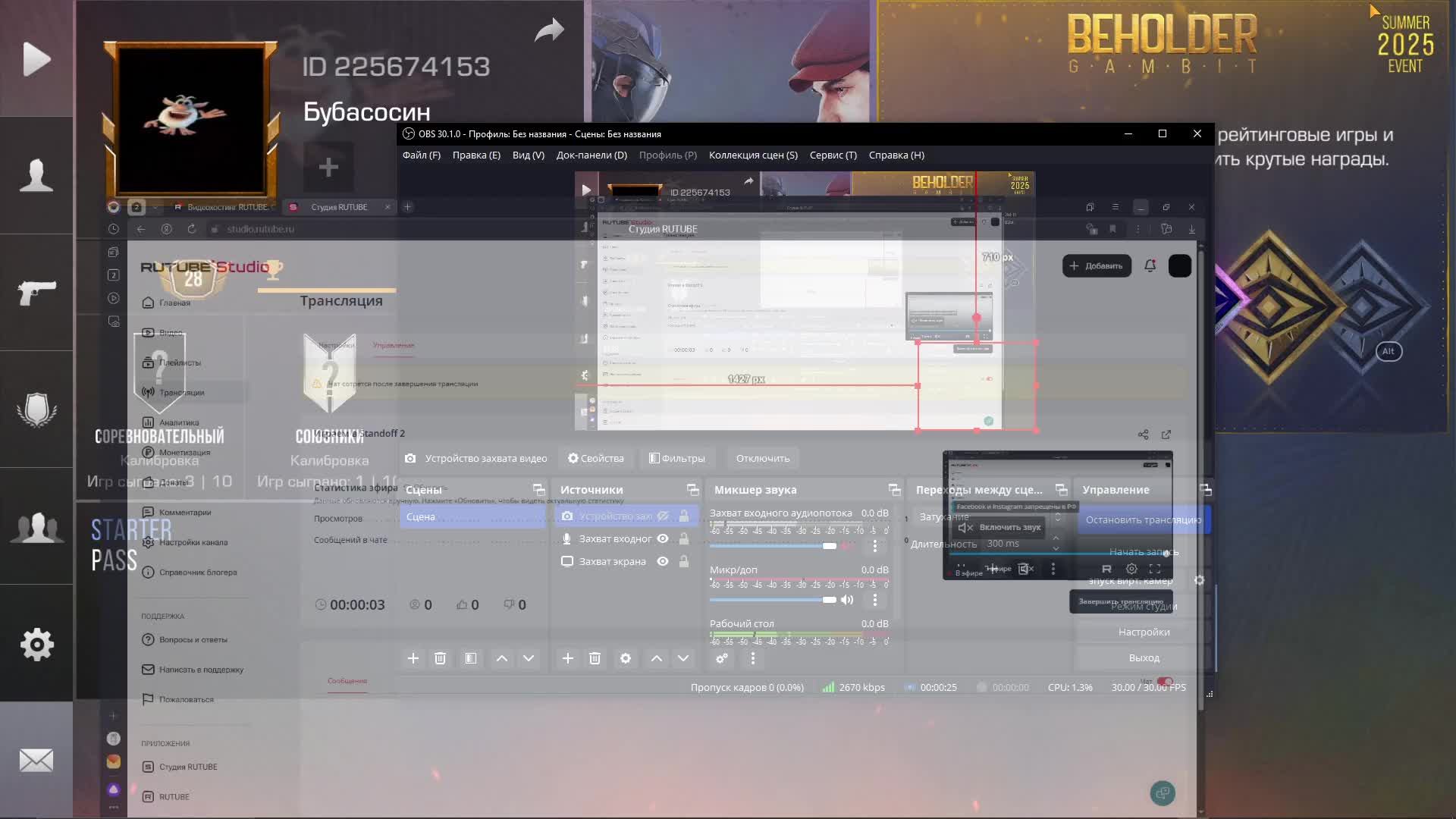Screen dimensions: 1456x819
Task: Open Настройки in Управление panel
Action: tap(1144, 632)
